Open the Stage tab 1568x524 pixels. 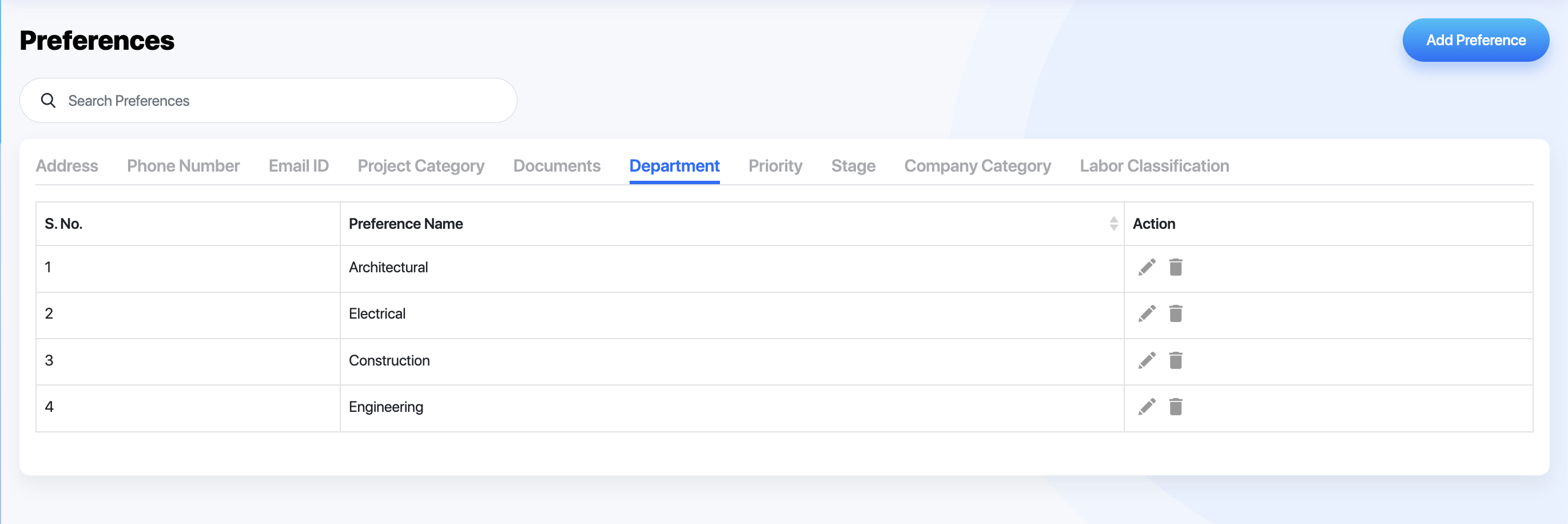(x=853, y=165)
